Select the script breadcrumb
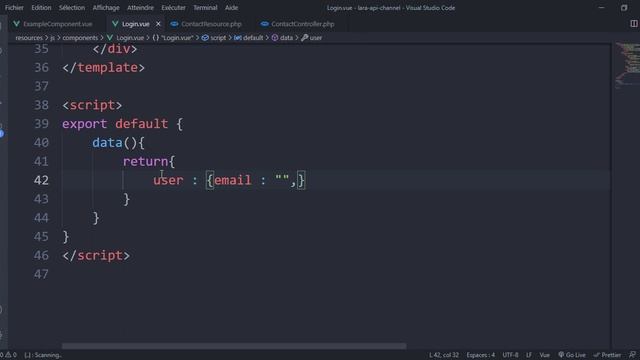This screenshot has height=360, width=640. point(214,38)
